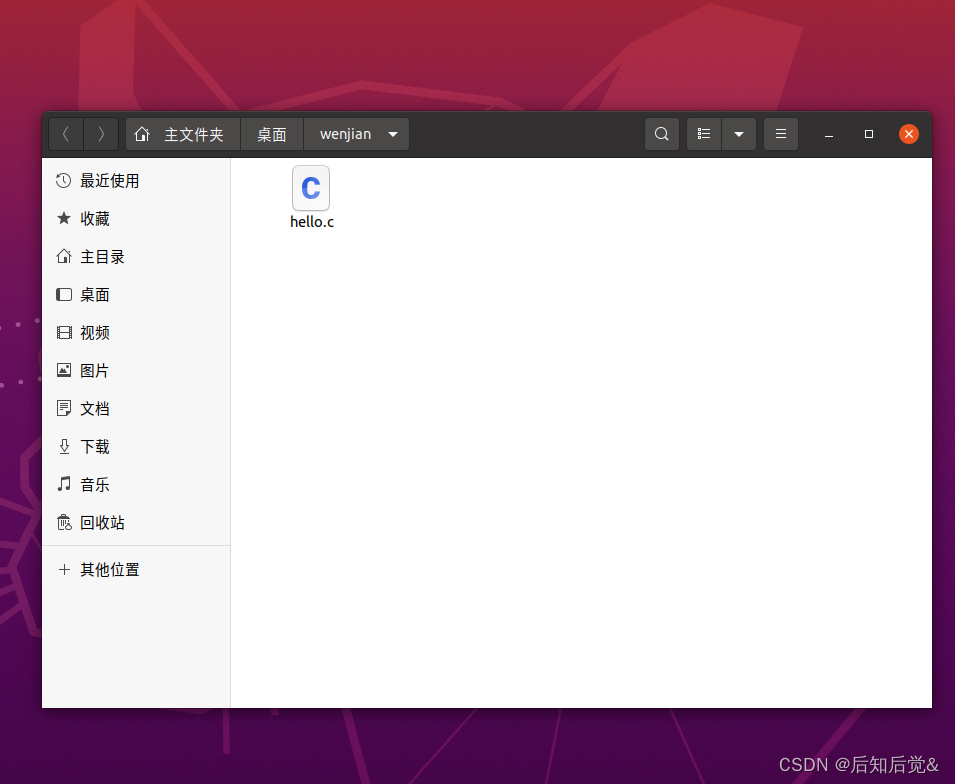The height and width of the screenshot is (784, 955).
Task: Open the 文档 documents folder
Action: point(95,408)
